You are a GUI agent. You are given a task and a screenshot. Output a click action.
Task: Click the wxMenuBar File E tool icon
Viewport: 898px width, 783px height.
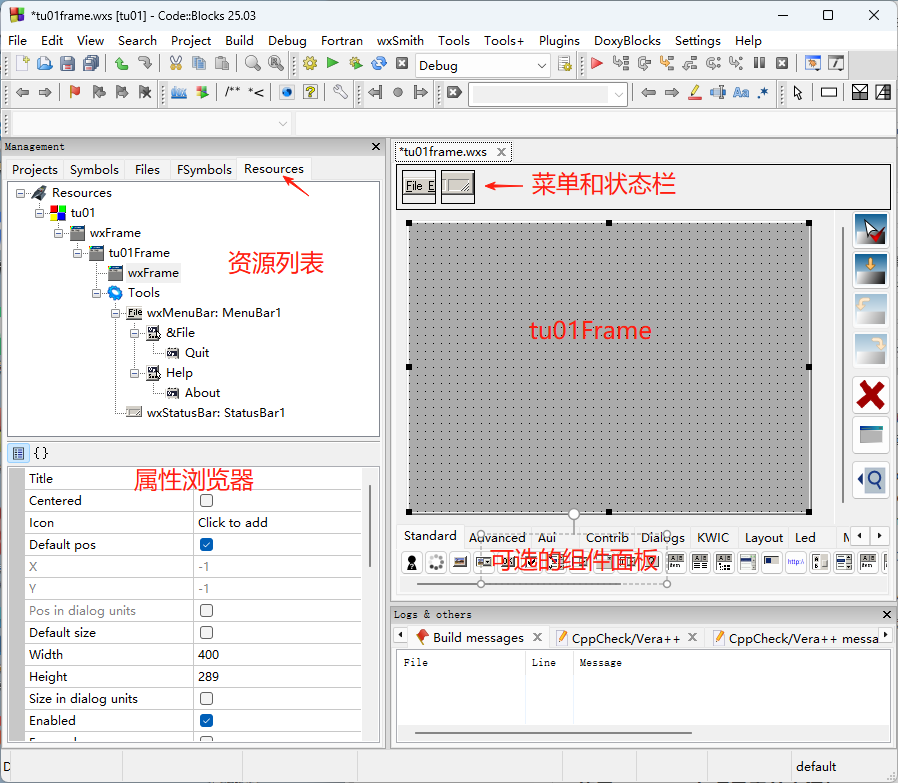pos(419,186)
